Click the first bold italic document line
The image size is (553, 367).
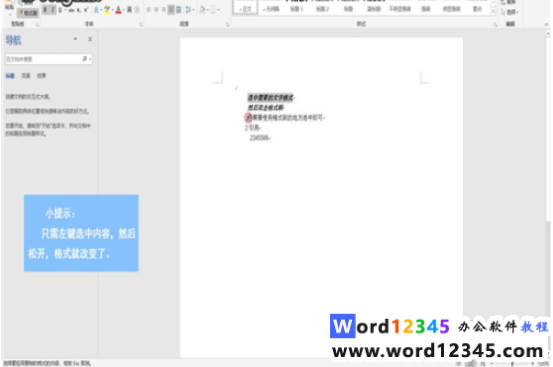(x=271, y=98)
